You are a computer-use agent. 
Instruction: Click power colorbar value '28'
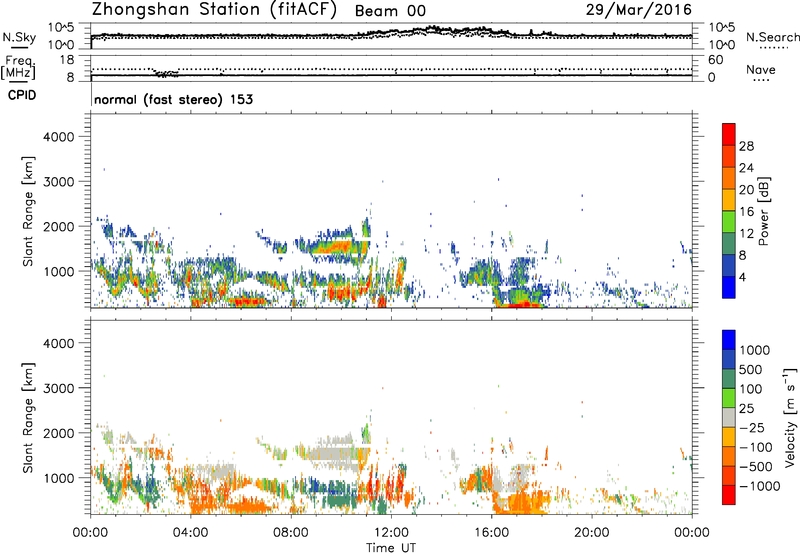point(746,146)
